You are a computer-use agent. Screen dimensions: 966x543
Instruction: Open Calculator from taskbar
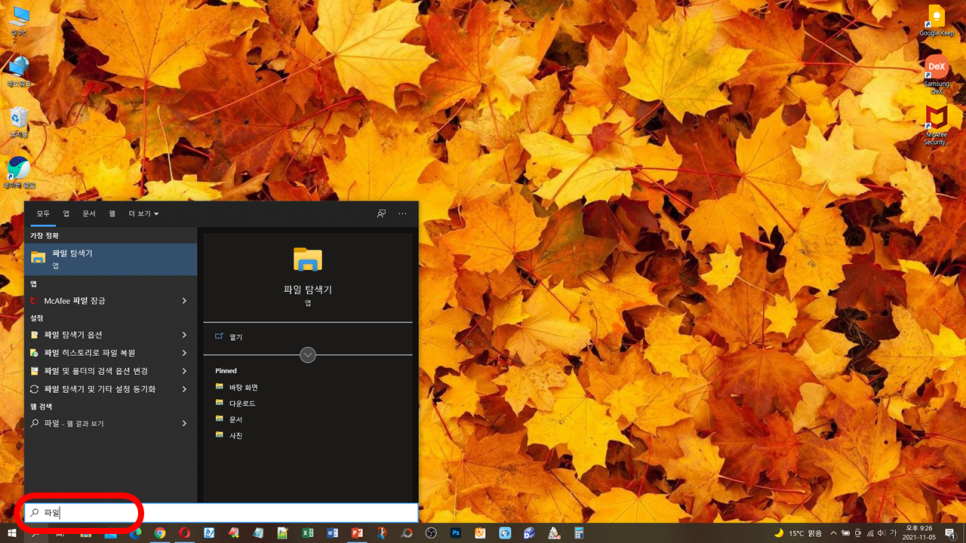point(578,533)
